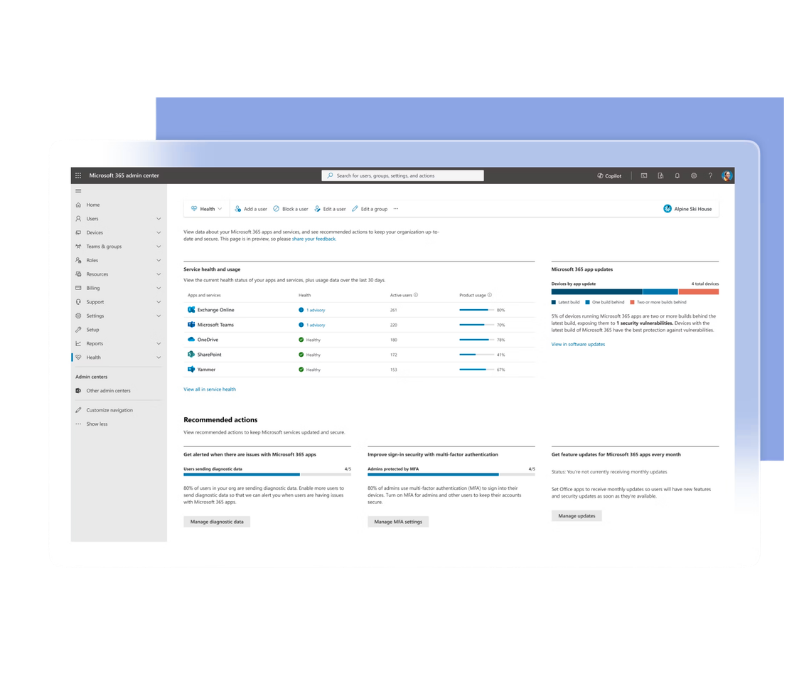Viewport: 800px width, 700px height.
Task: Open the app launcher waffle icon
Action: (x=78, y=175)
